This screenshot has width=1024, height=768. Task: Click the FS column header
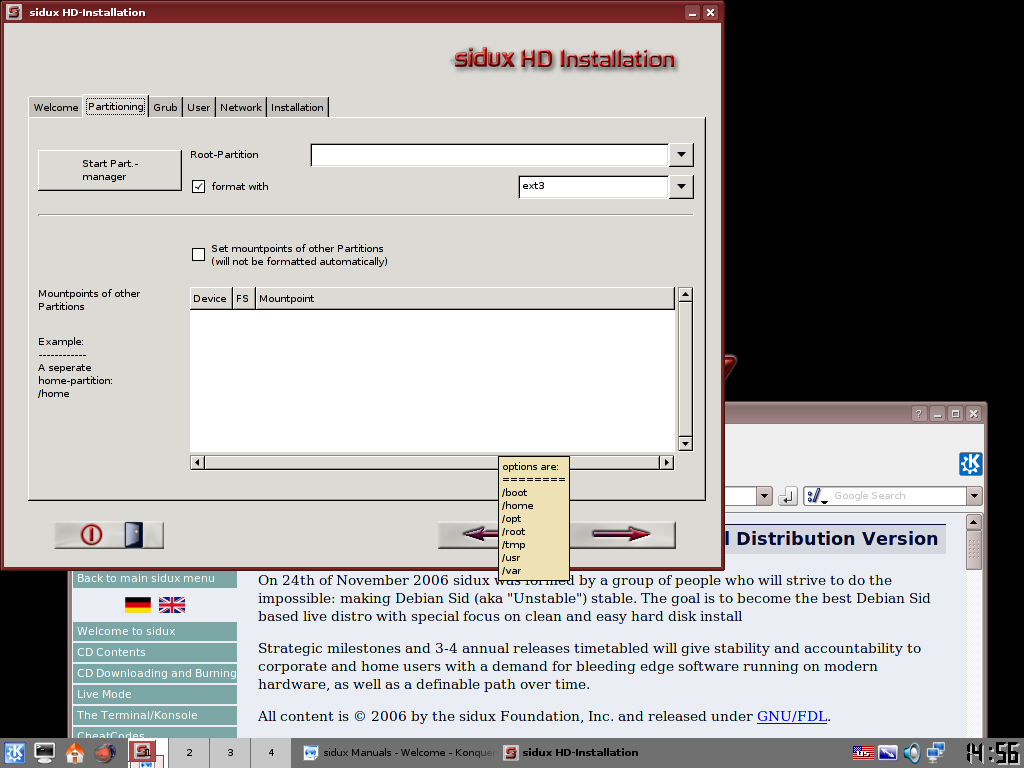point(243,298)
